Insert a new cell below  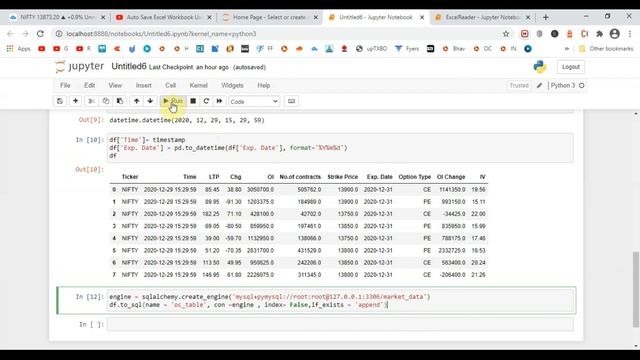pyautogui.click(x=76, y=101)
